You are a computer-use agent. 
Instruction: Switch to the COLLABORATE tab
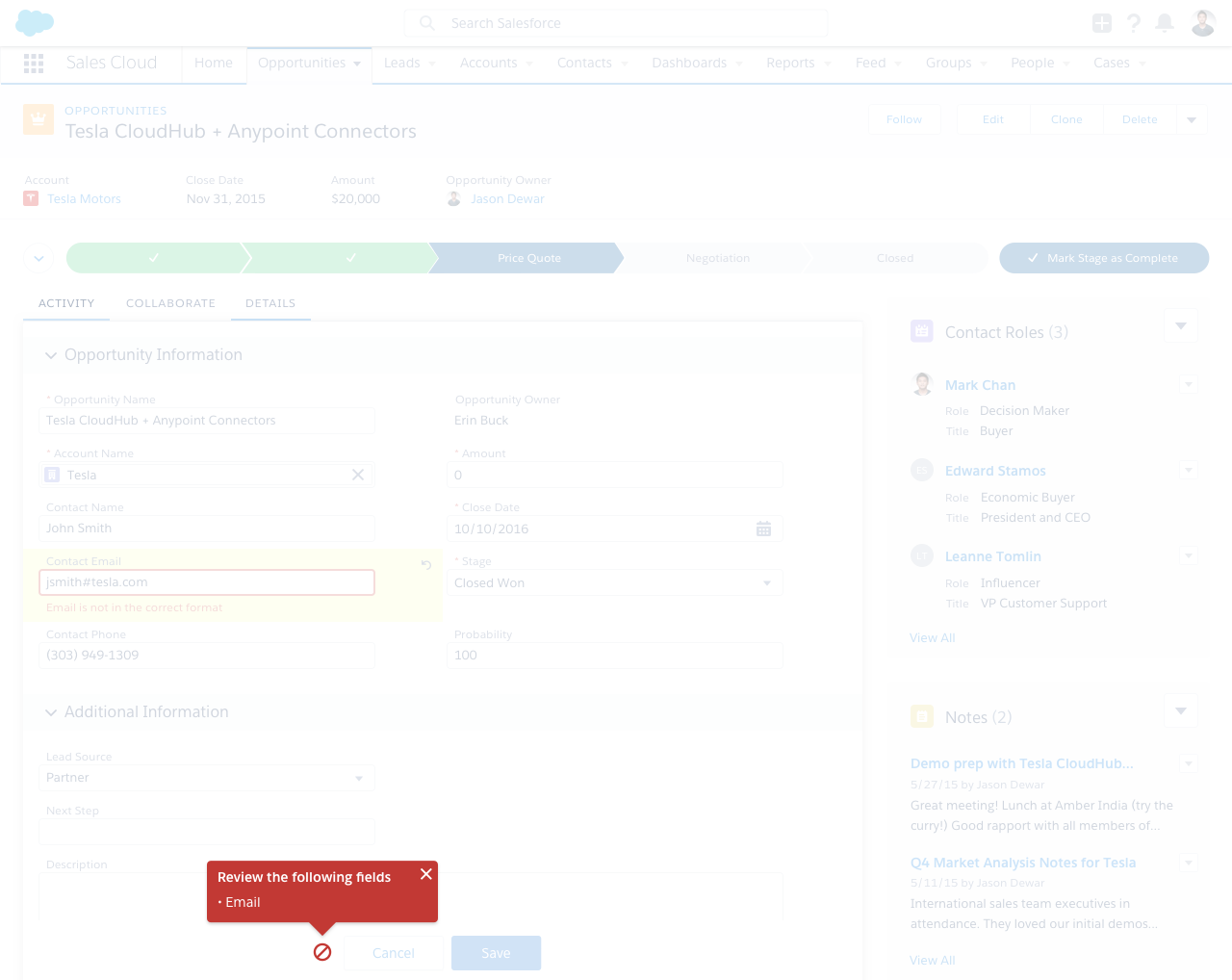[x=170, y=302]
